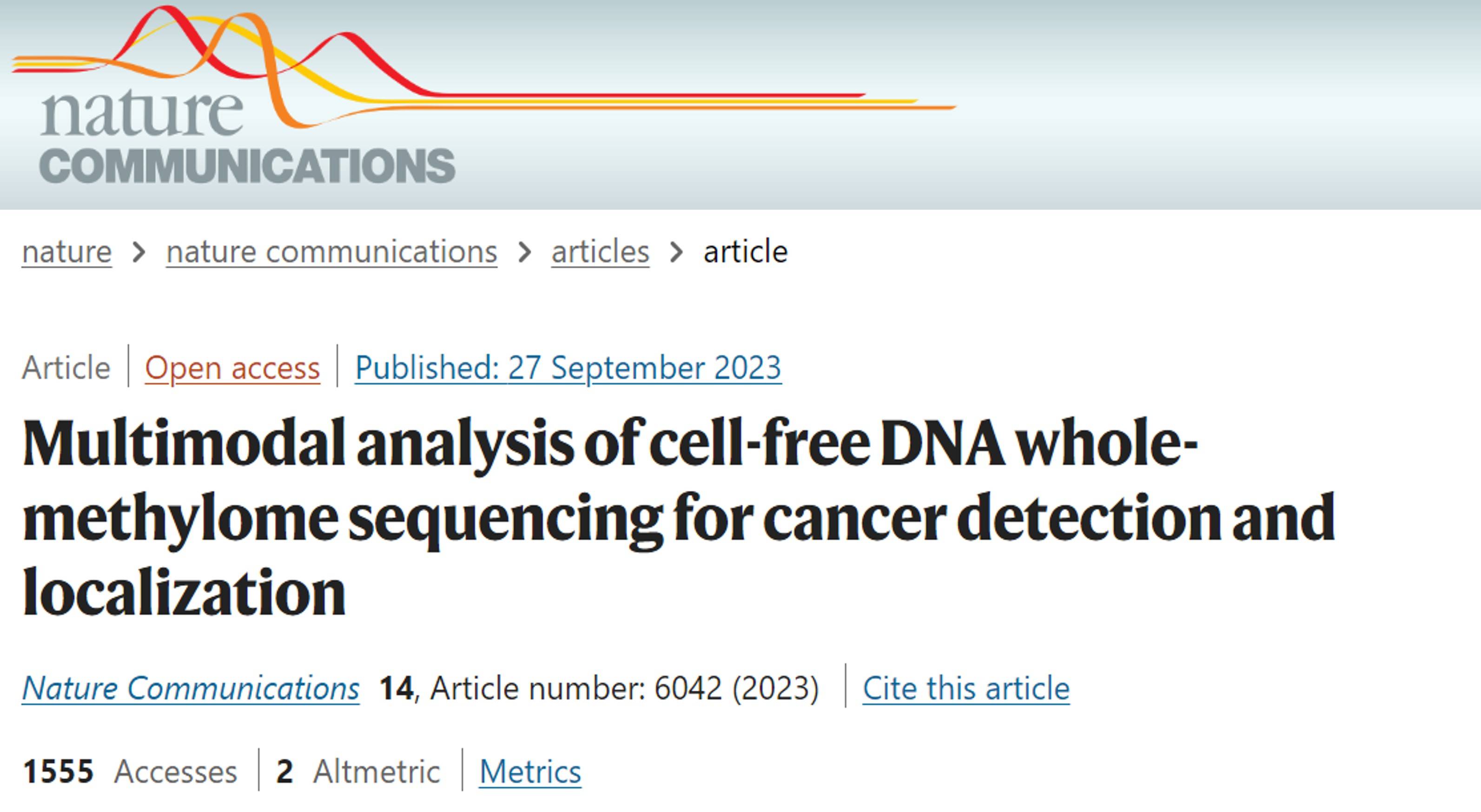Click the bold volume number 14
Viewport: 1481px width, 812px height.
click(396, 688)
